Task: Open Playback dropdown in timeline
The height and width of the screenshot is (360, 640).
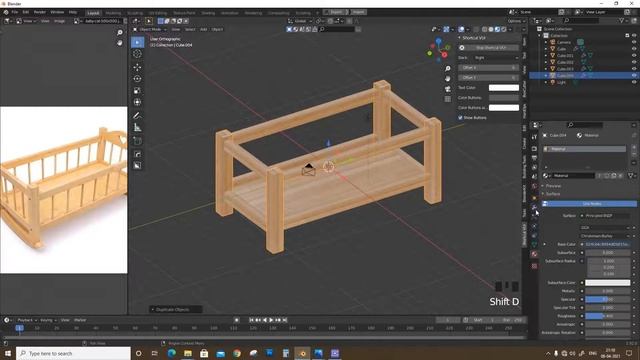Action: [x=27, y=320]
